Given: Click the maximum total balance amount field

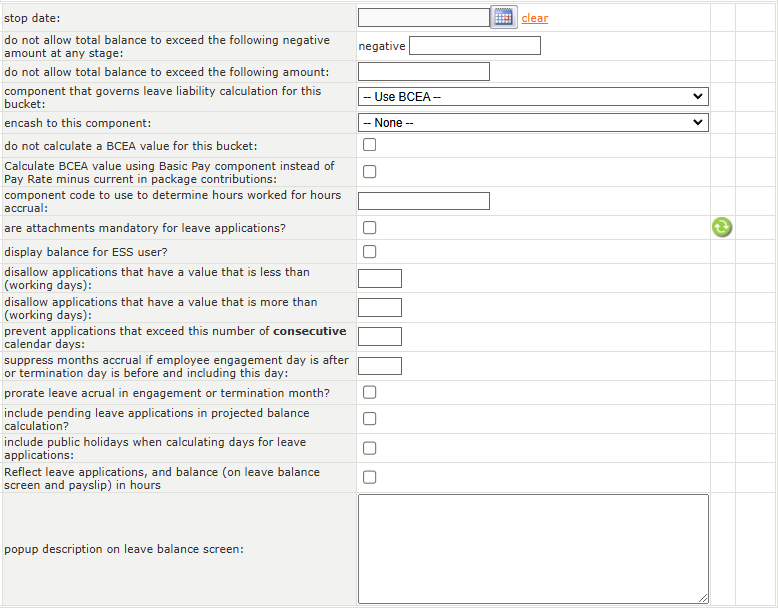Looking at the screenshot, I should click(x=424, y=72).
